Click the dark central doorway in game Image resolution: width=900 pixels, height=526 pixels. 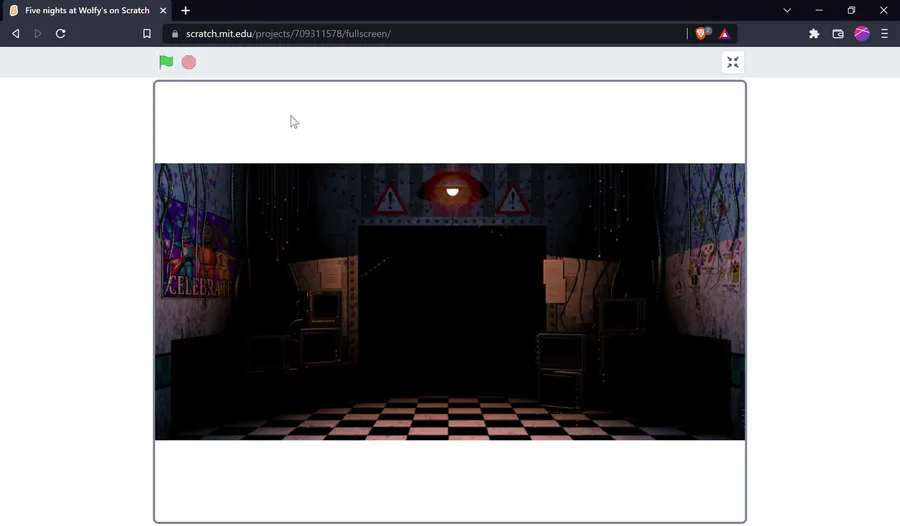click(452, 310)
